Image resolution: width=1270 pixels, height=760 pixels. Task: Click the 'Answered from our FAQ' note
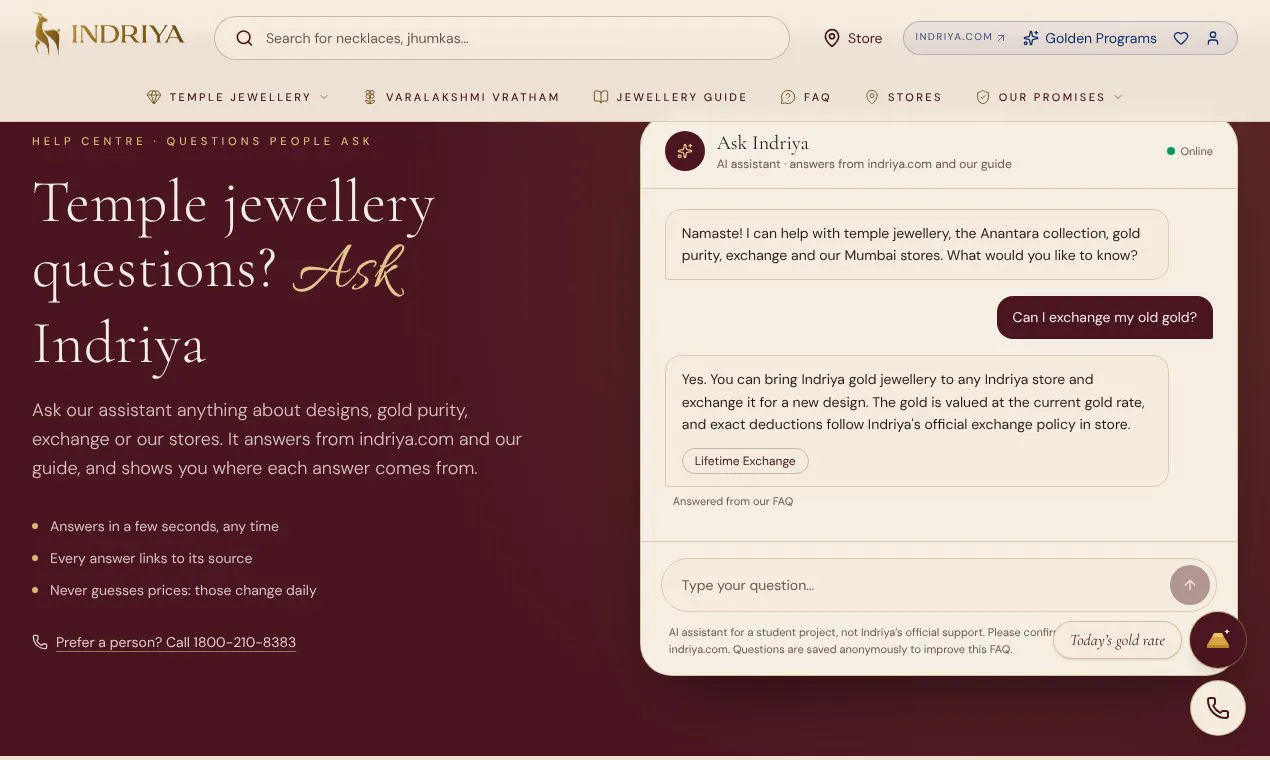[x=733, y=501]
